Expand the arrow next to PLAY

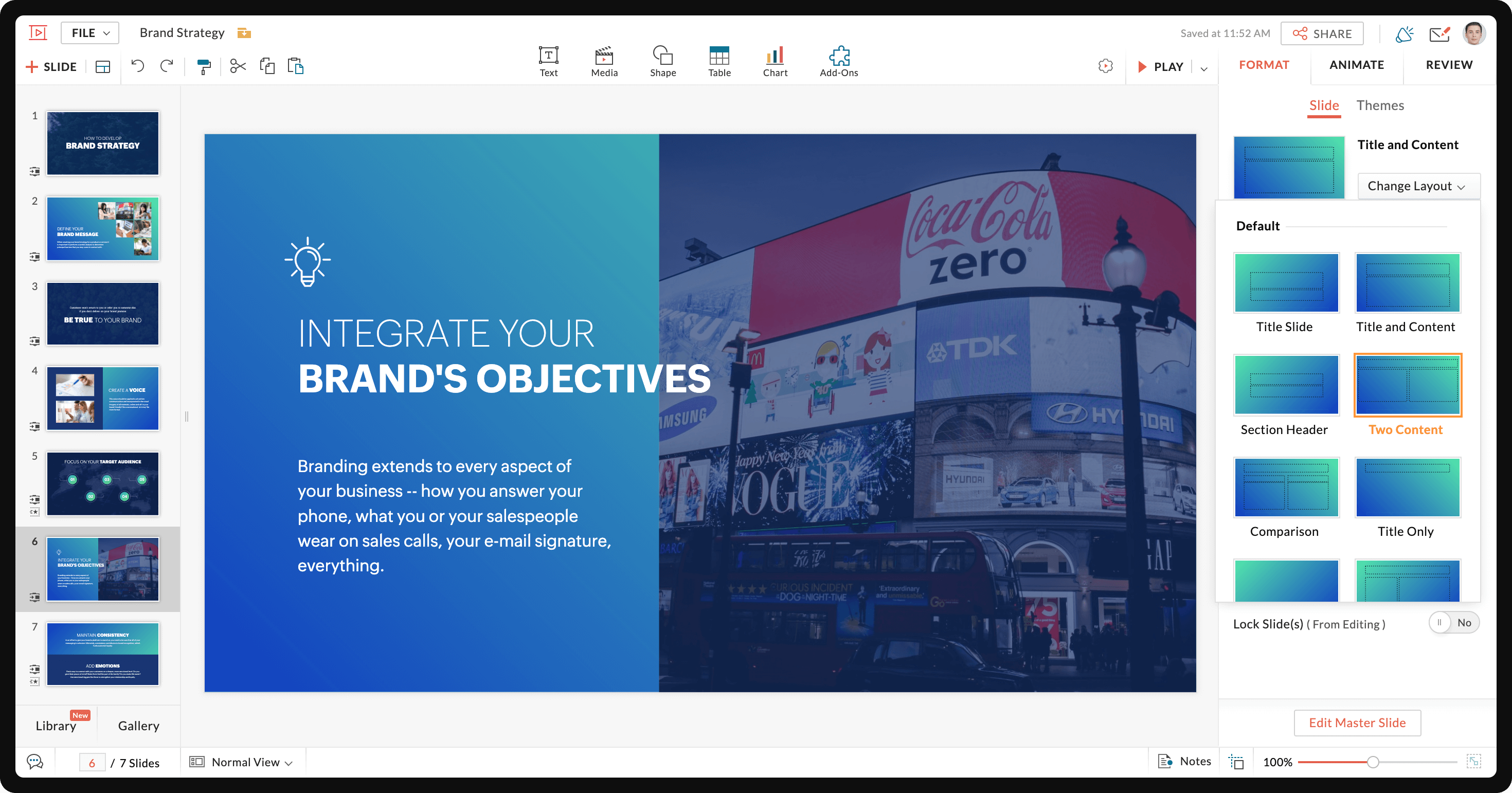point(1204,68)
